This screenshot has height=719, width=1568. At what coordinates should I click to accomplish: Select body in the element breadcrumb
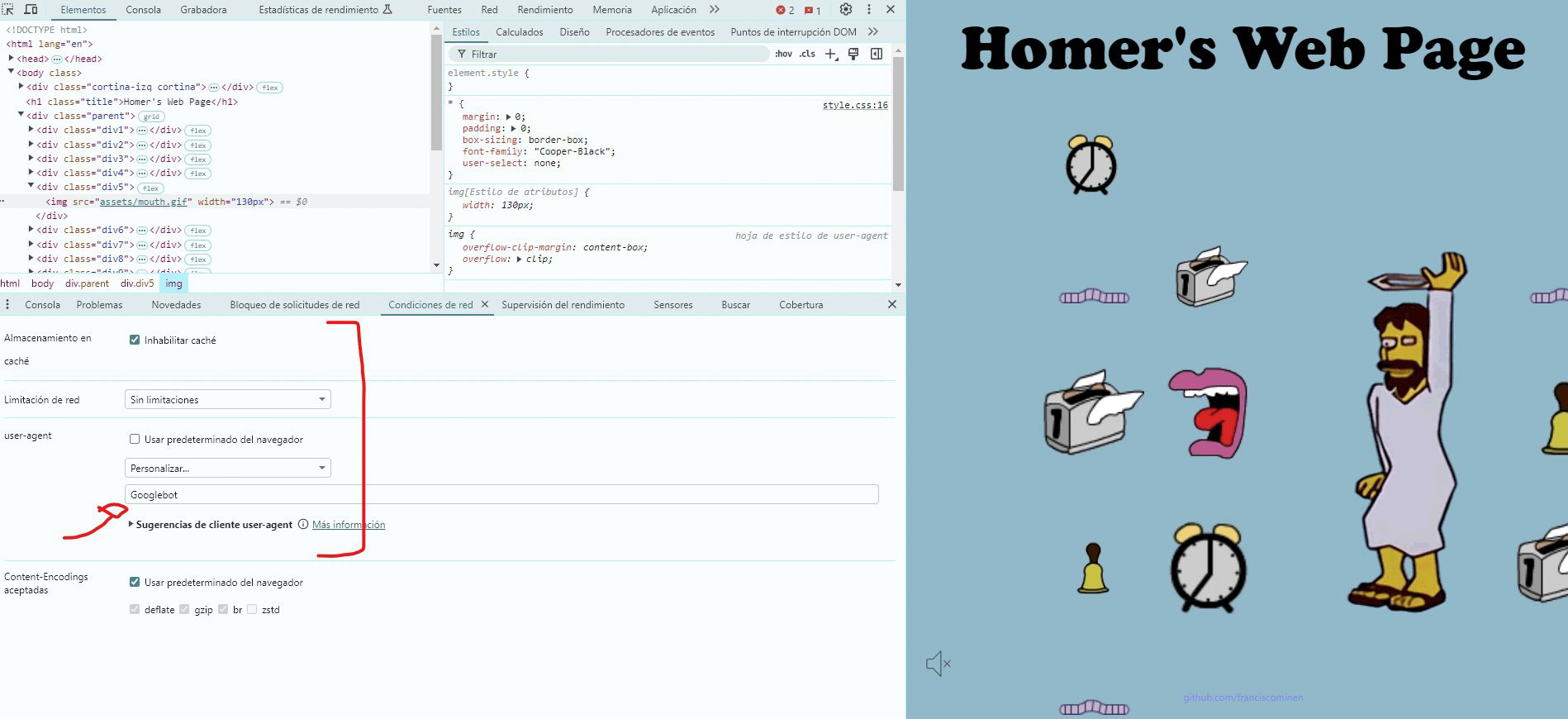(x=42, y=283)
